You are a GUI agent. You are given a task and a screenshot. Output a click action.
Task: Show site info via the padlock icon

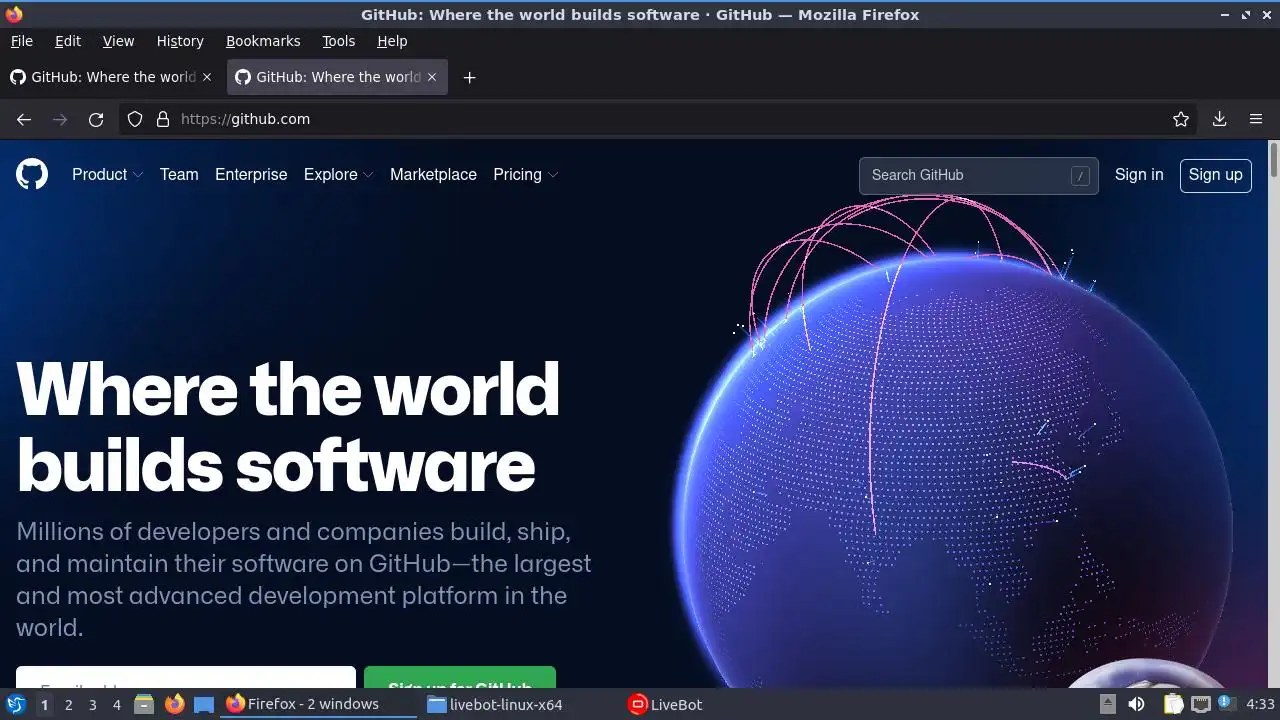click(x=163, y=119)
